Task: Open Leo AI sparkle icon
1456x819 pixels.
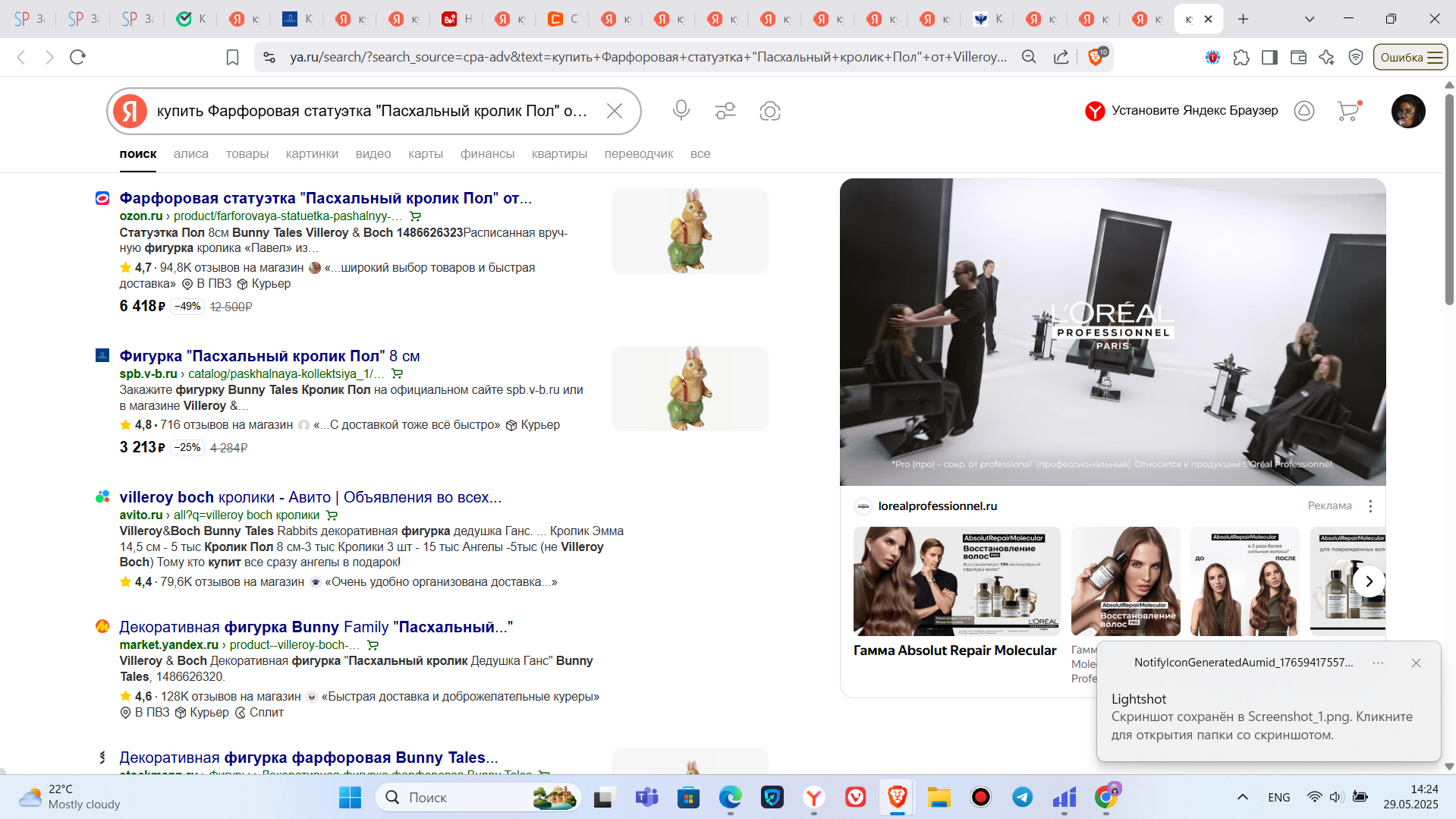Action: coord(1326,57)
